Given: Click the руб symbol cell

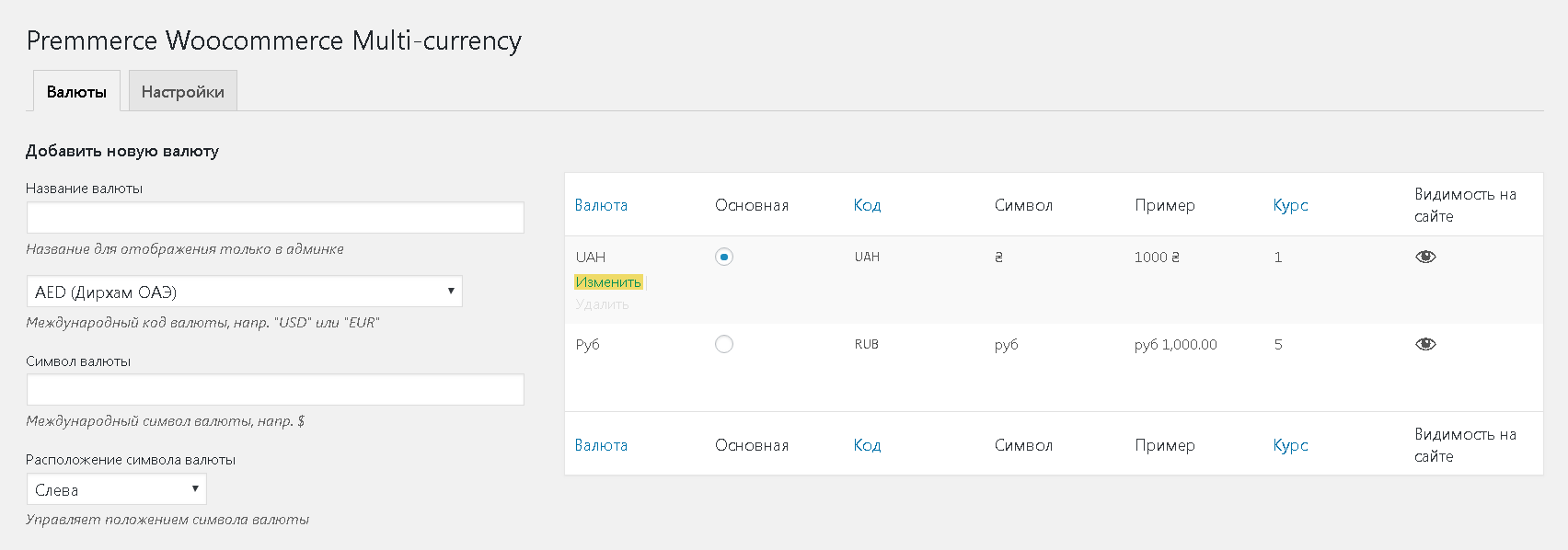Looking at the screenshot, I should click(1006, 345).
